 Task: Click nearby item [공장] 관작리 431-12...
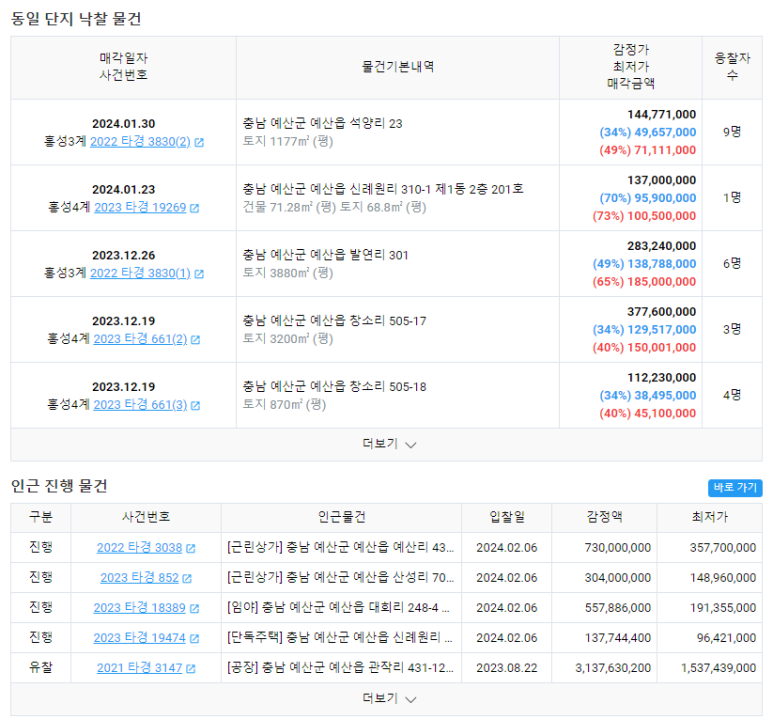click(x=340, y=668)
